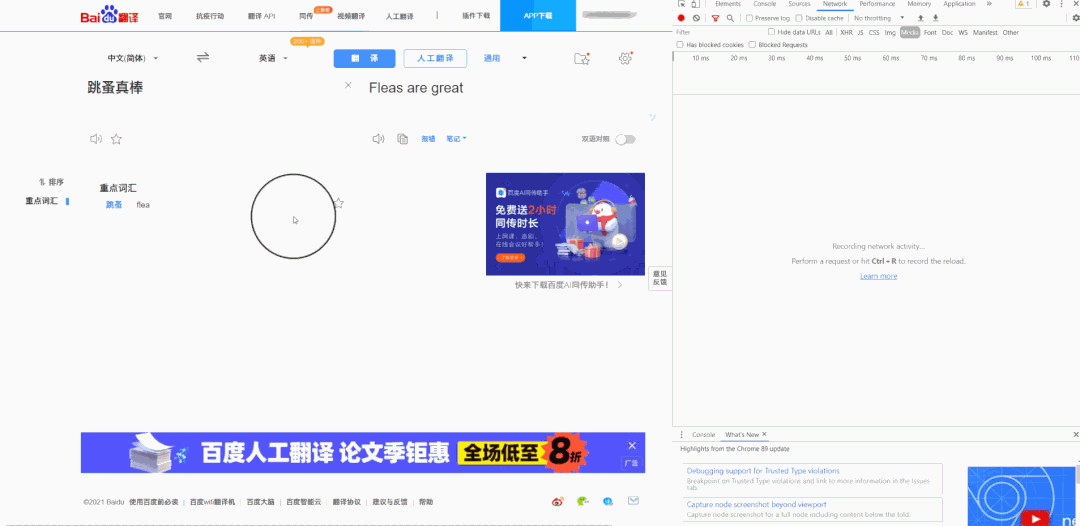Click the 意见反馈 feedback button
This screenshot has height=526, width=1080.
[x=660, y=277]
